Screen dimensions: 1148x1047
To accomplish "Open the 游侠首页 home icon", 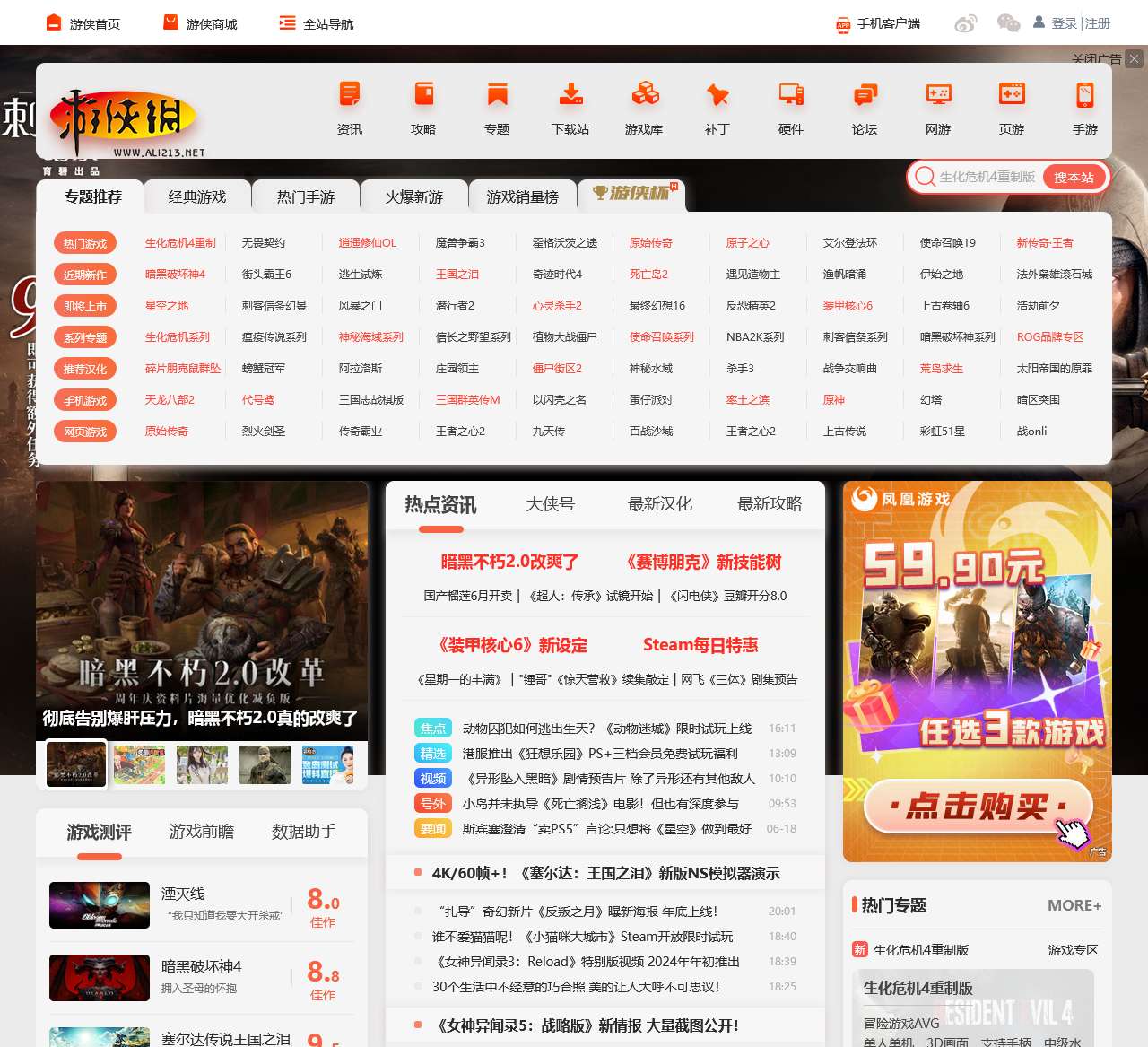I will tap(54, 22).
